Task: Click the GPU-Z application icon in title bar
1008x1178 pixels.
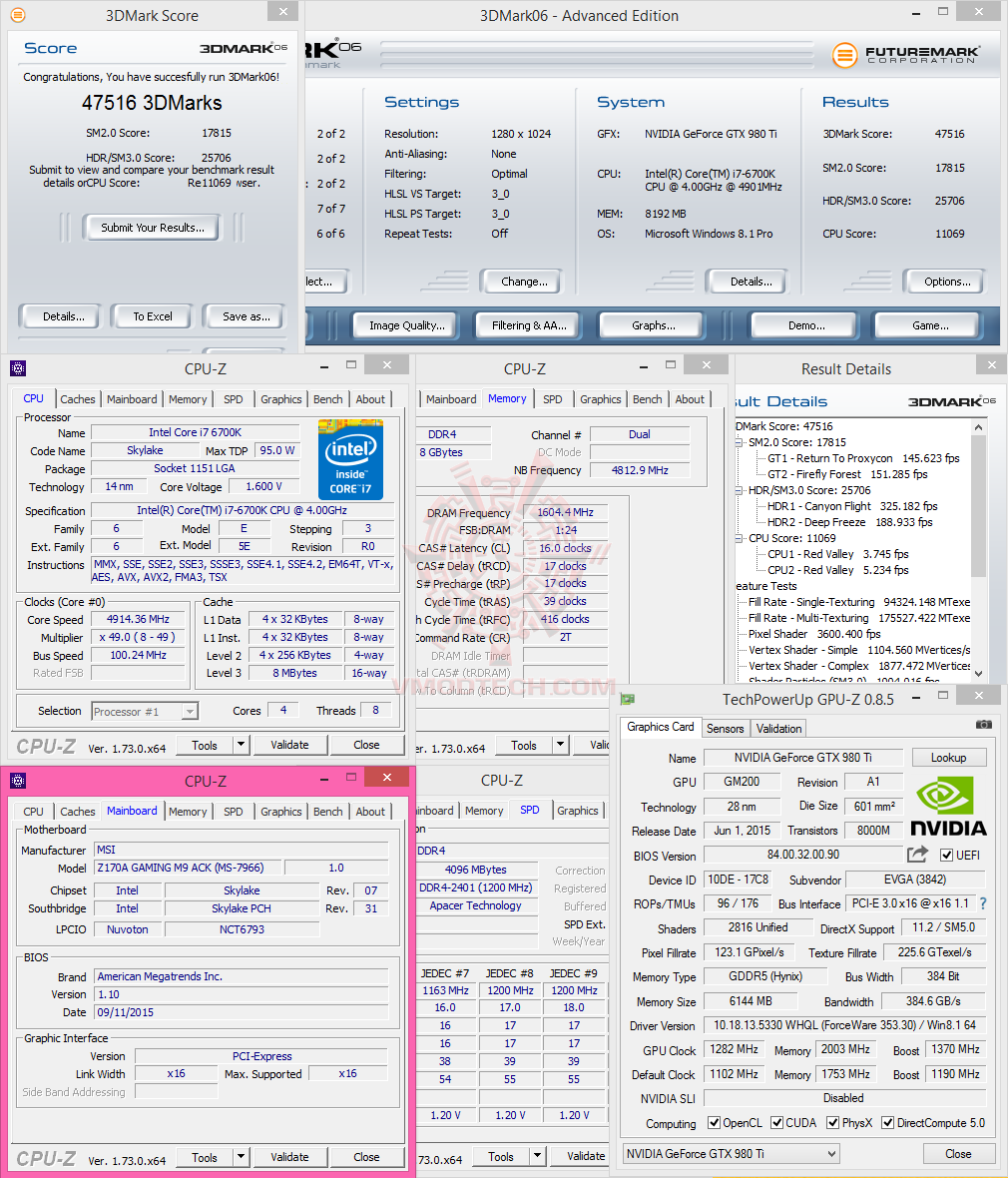Action: [628, 700]
